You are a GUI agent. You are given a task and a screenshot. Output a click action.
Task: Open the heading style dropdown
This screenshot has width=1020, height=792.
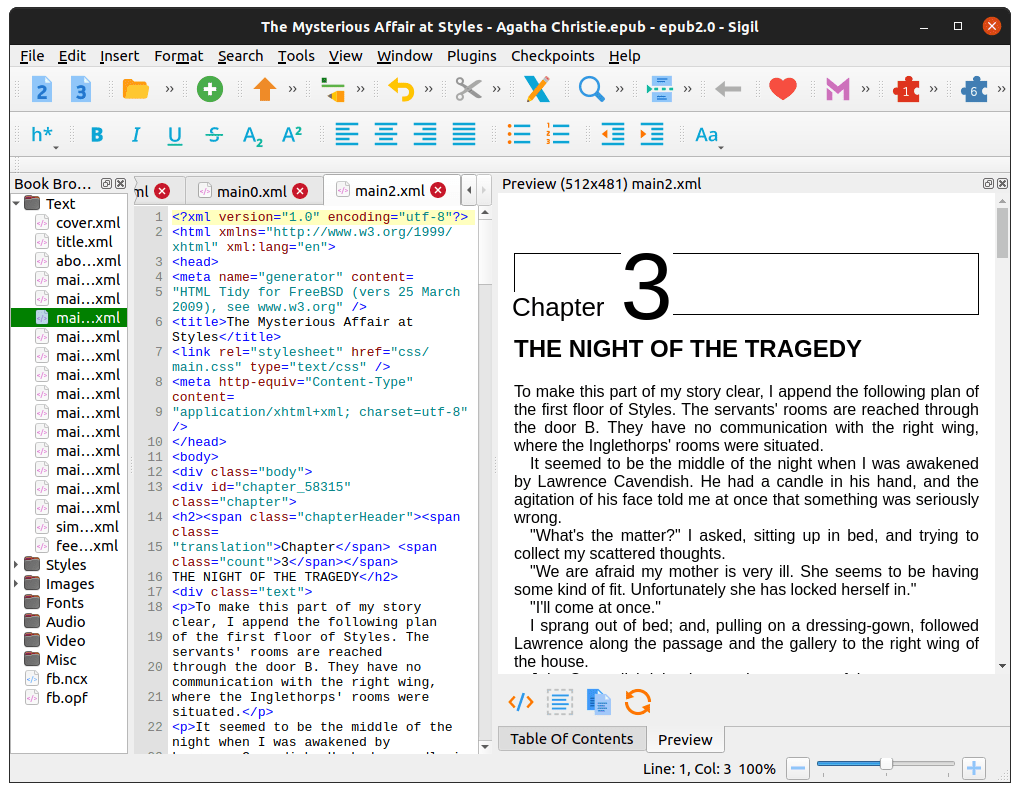pos(44,135)
